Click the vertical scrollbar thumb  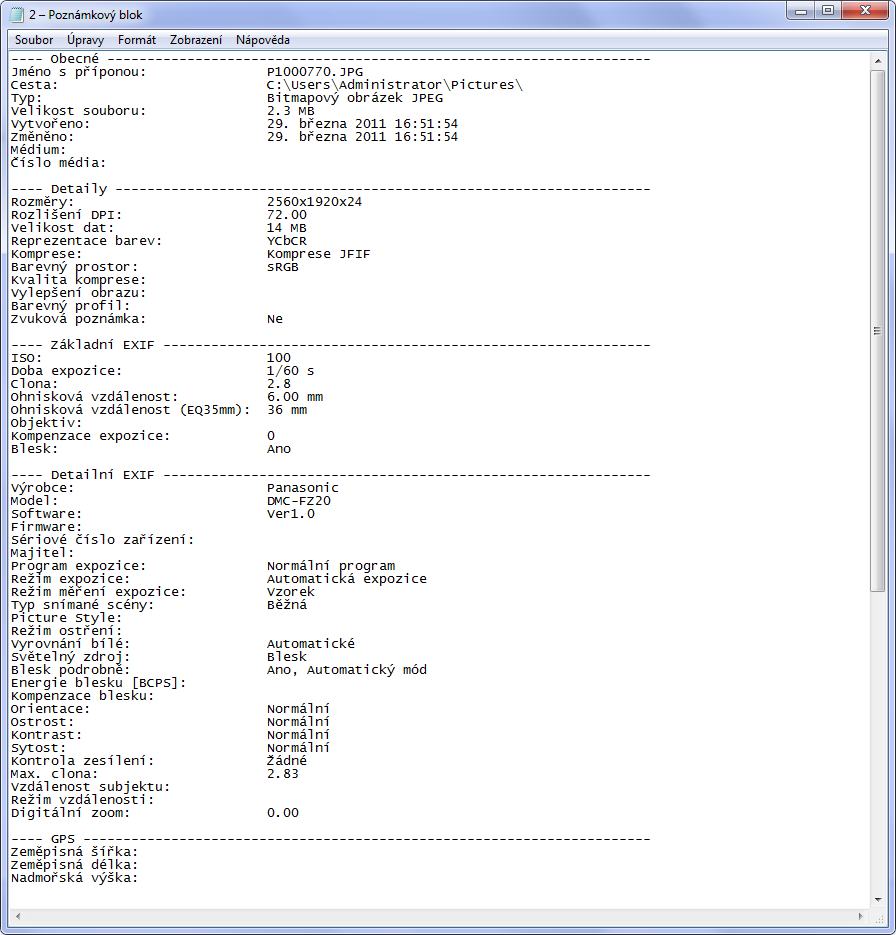point(878,331)
